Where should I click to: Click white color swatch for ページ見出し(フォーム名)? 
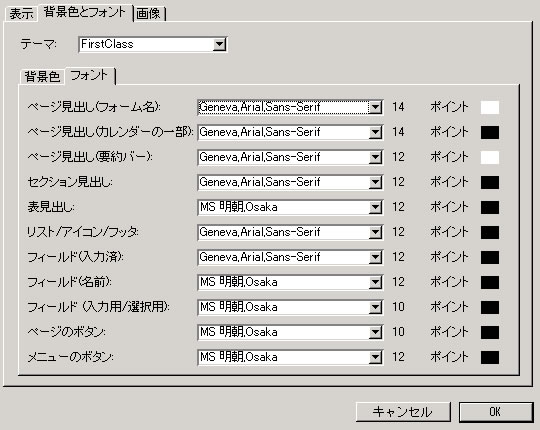pyautogui.click(x=490, y=107)
